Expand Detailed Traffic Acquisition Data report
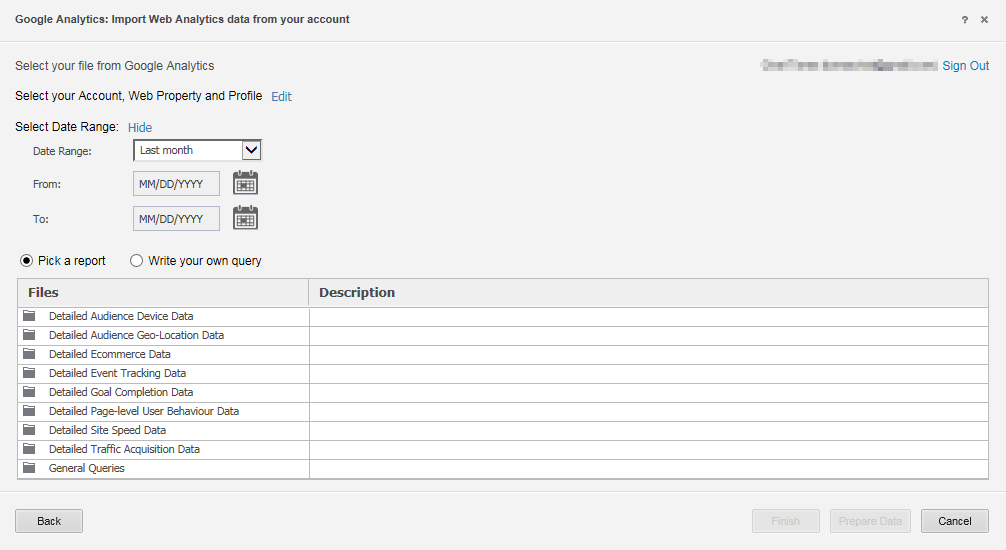Image resolution: width=1006 pixels, height=550 pixels. pos(124,449)
